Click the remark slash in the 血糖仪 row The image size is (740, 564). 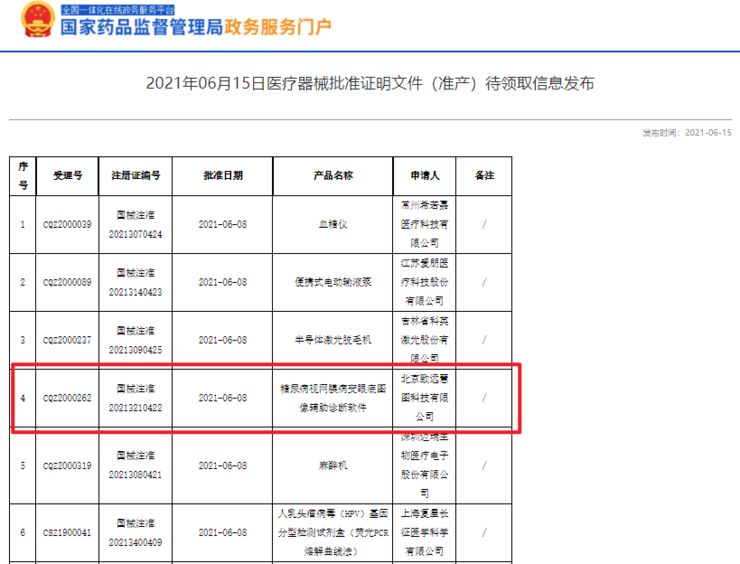[484, 225]
